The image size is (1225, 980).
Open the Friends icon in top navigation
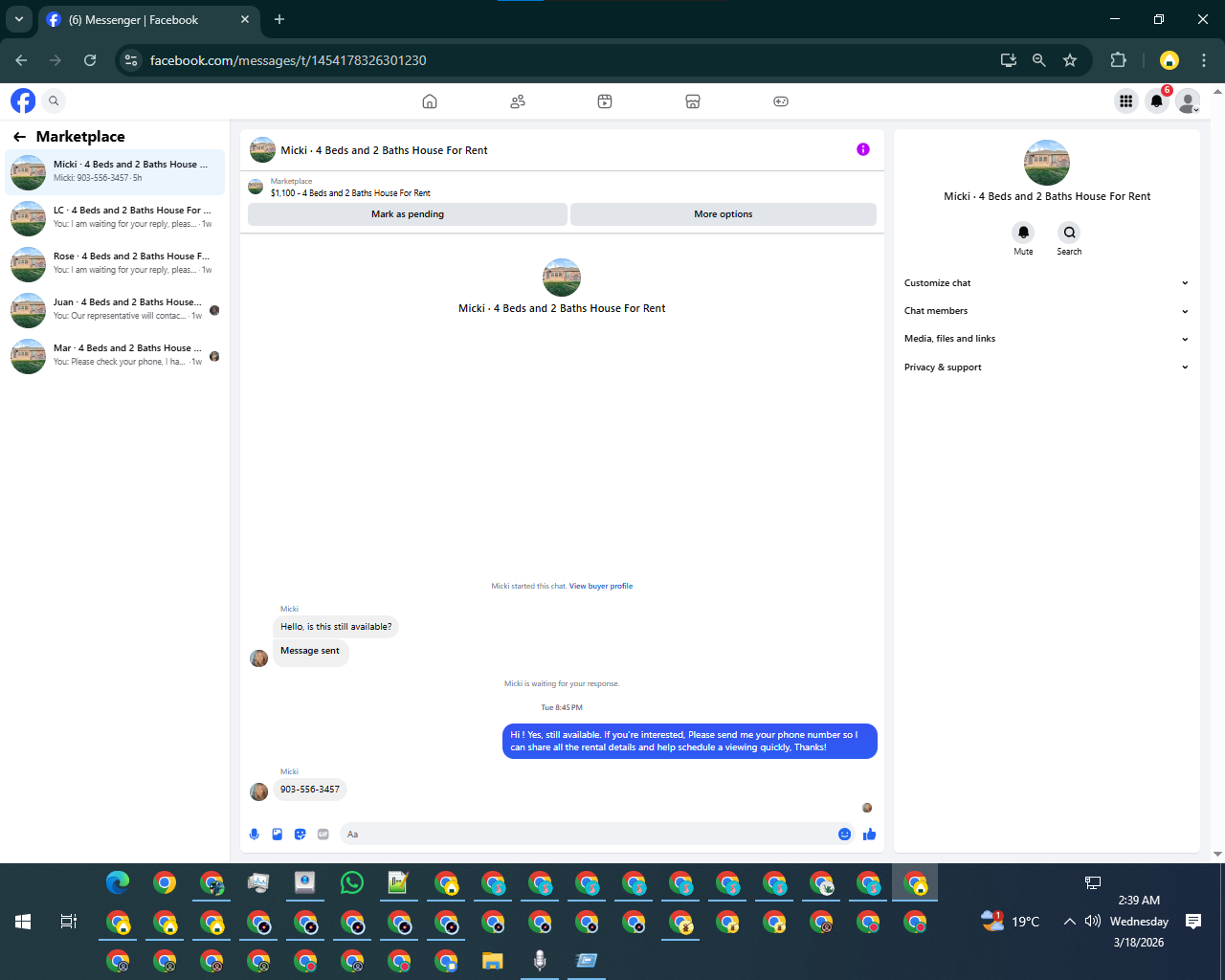pyautogui.click(x=518, y=101)
